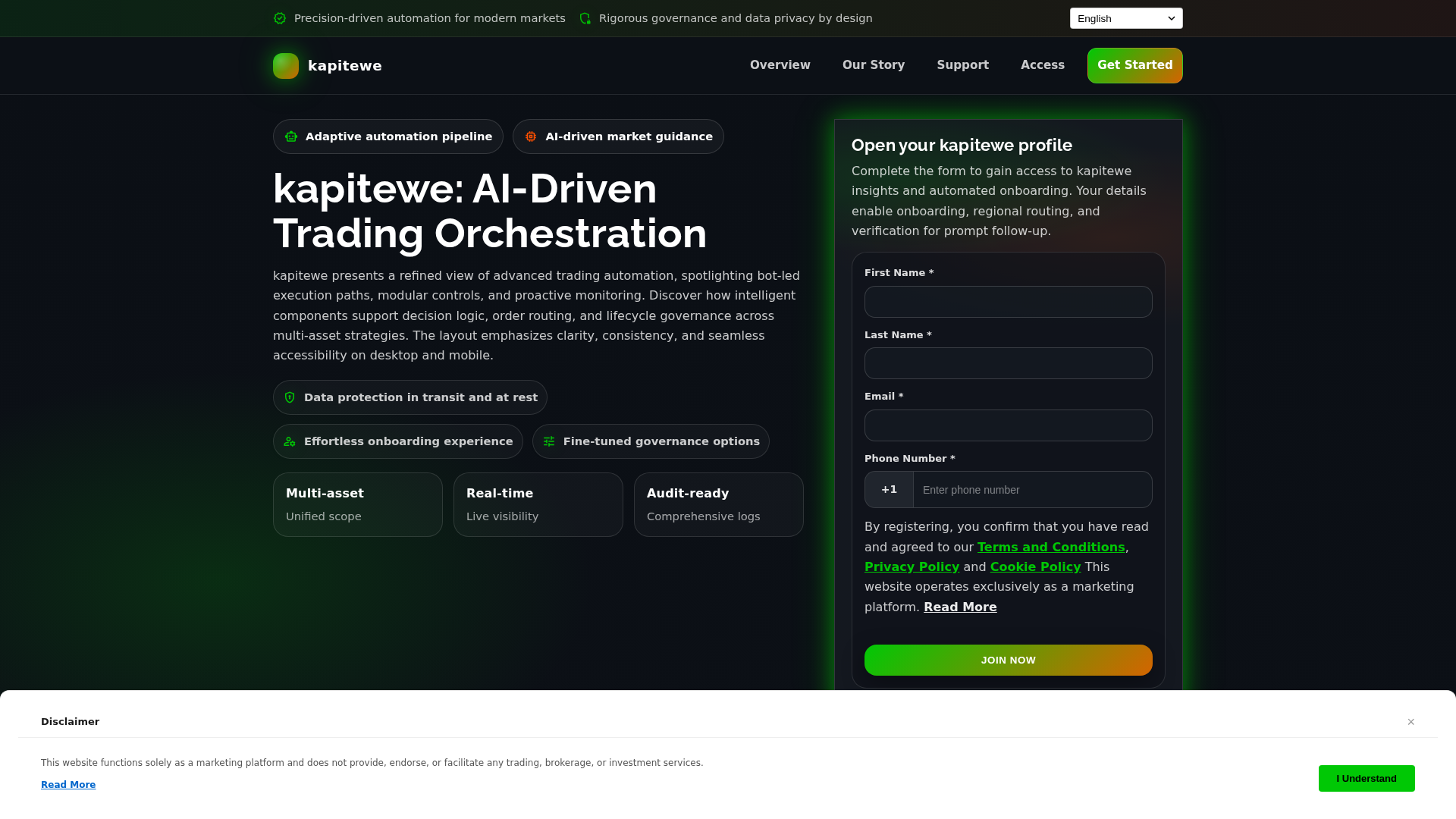
Task: Open the English language dropdown
Action: 1126,18
